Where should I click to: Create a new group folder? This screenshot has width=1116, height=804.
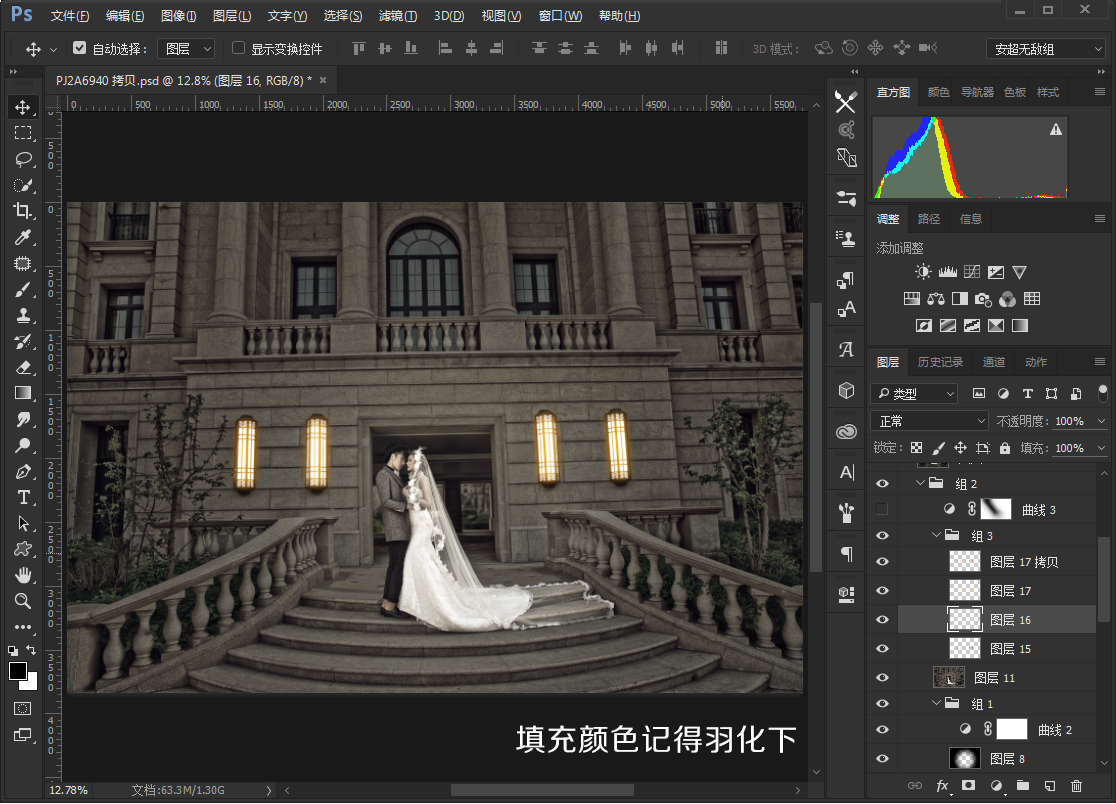1023,786
